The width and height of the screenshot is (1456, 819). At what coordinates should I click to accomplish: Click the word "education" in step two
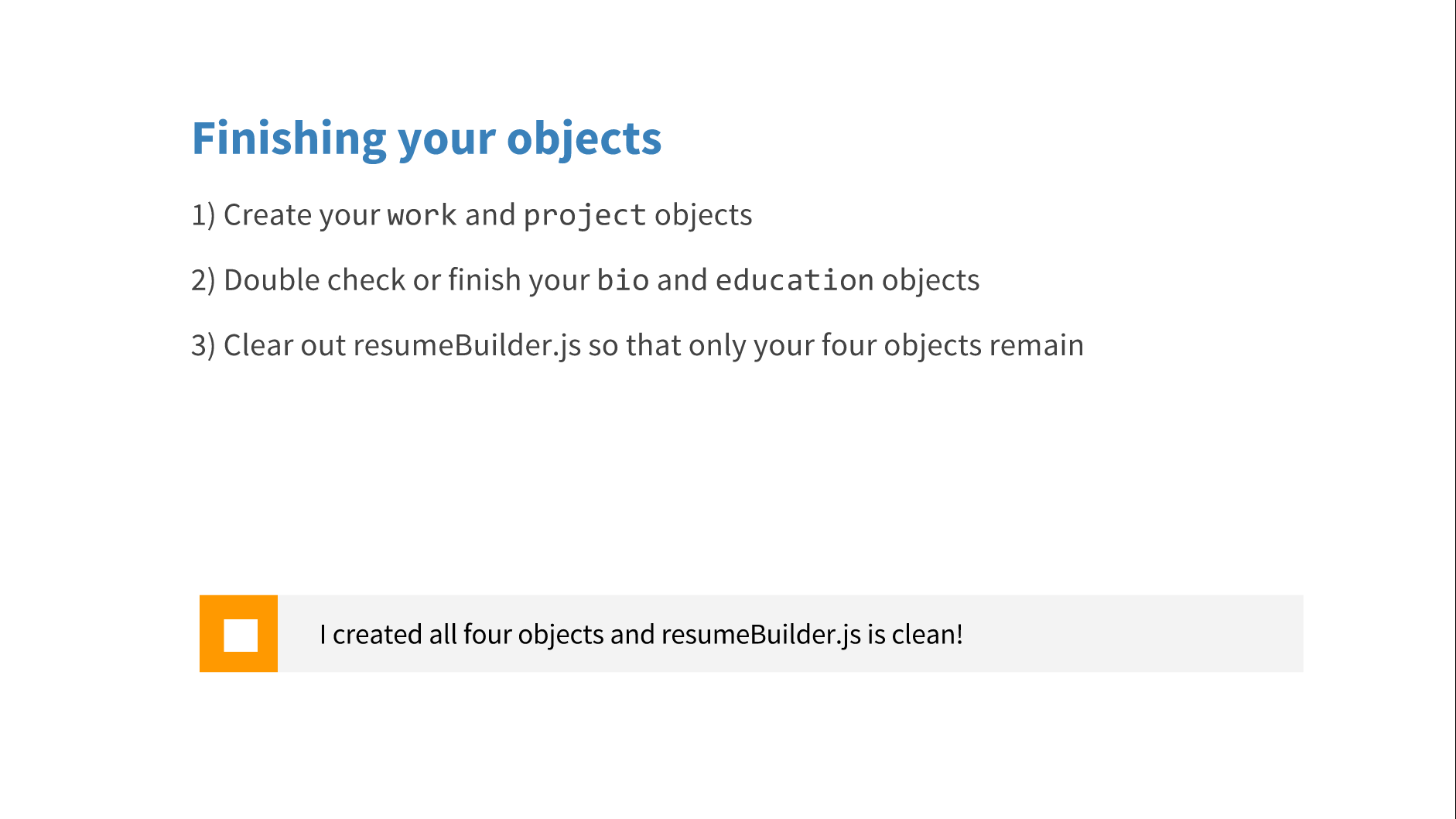pos(795,280)
